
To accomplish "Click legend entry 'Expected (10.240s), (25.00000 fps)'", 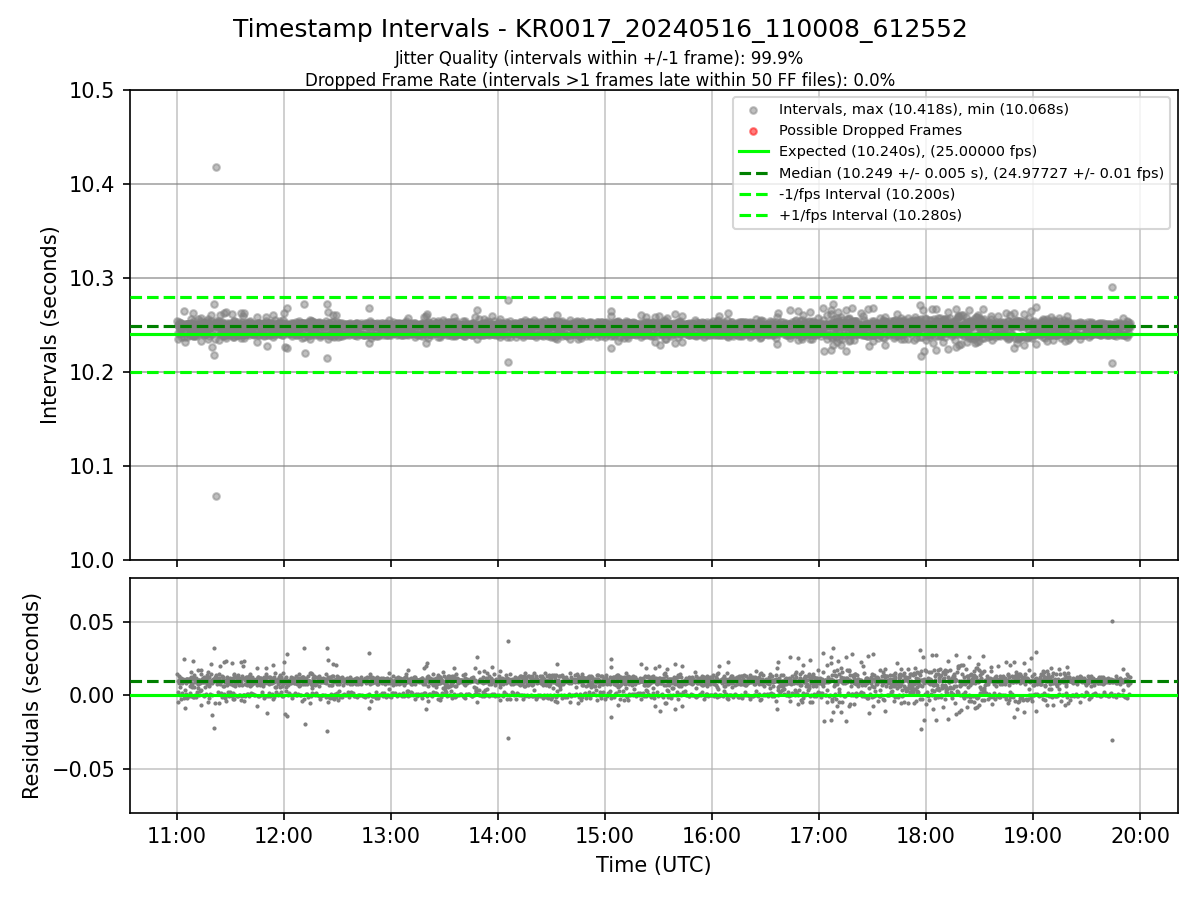I will (x=908, y=151).
